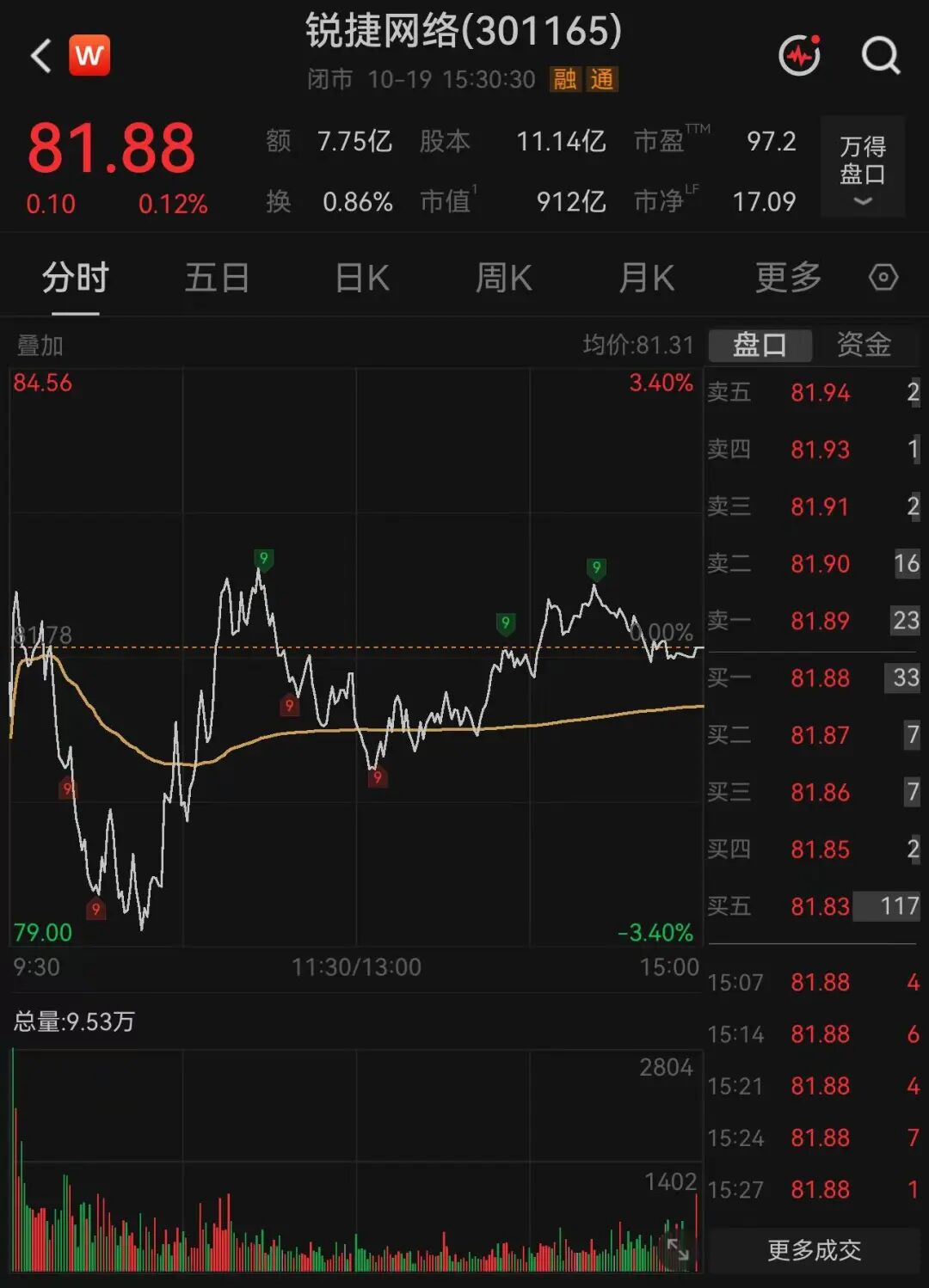Click the 15:27 trade record
Image resolution: width=929 pixels, height=1288 pixels.
tap(813, 1189)
